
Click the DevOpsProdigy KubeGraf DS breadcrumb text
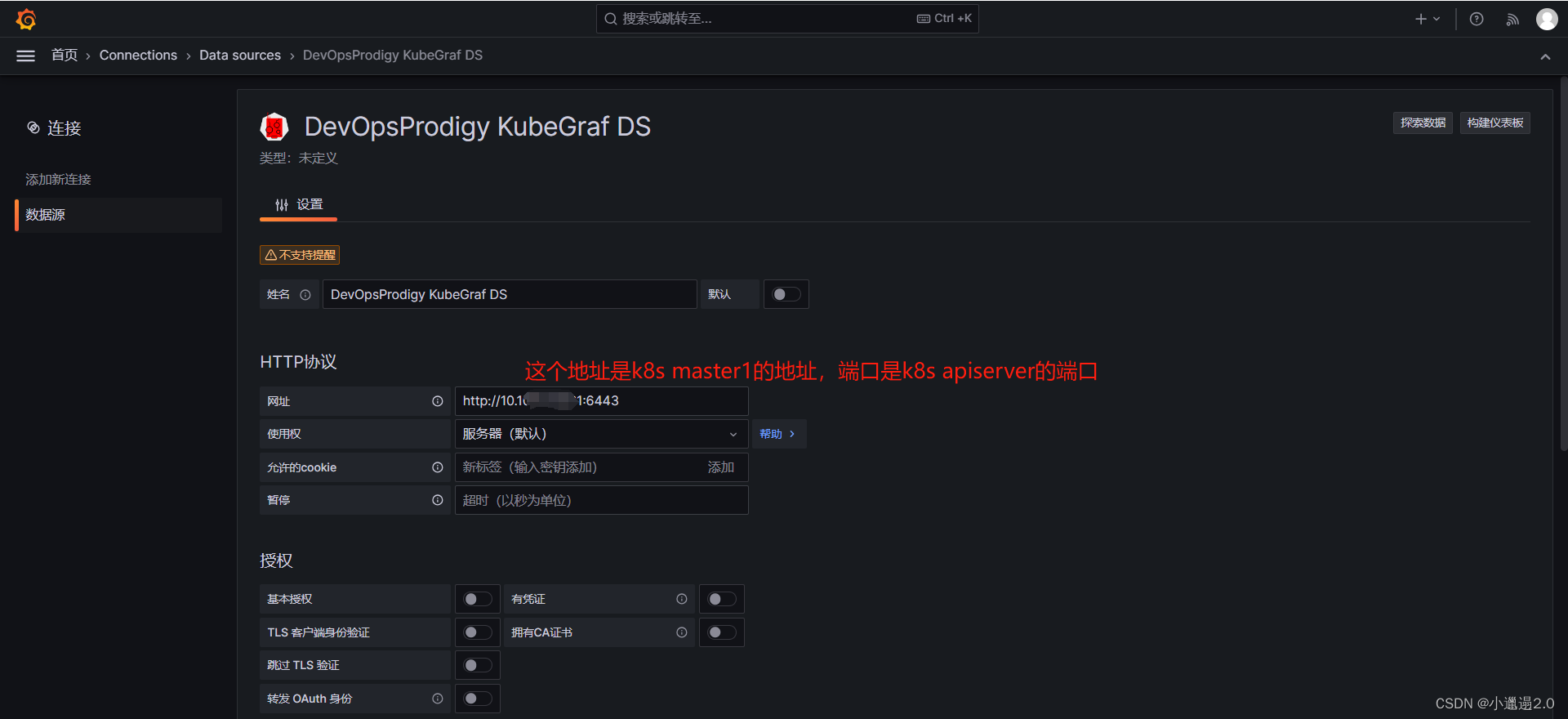pyautogui.click(x=393, y=56)
